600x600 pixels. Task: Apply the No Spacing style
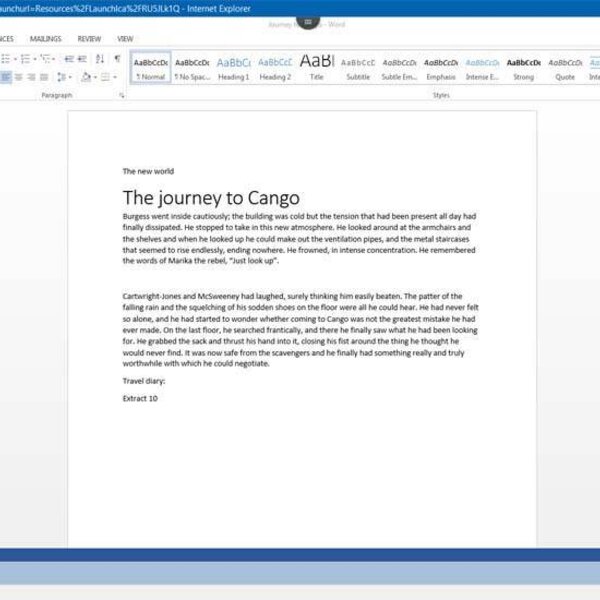click(192, 68)
